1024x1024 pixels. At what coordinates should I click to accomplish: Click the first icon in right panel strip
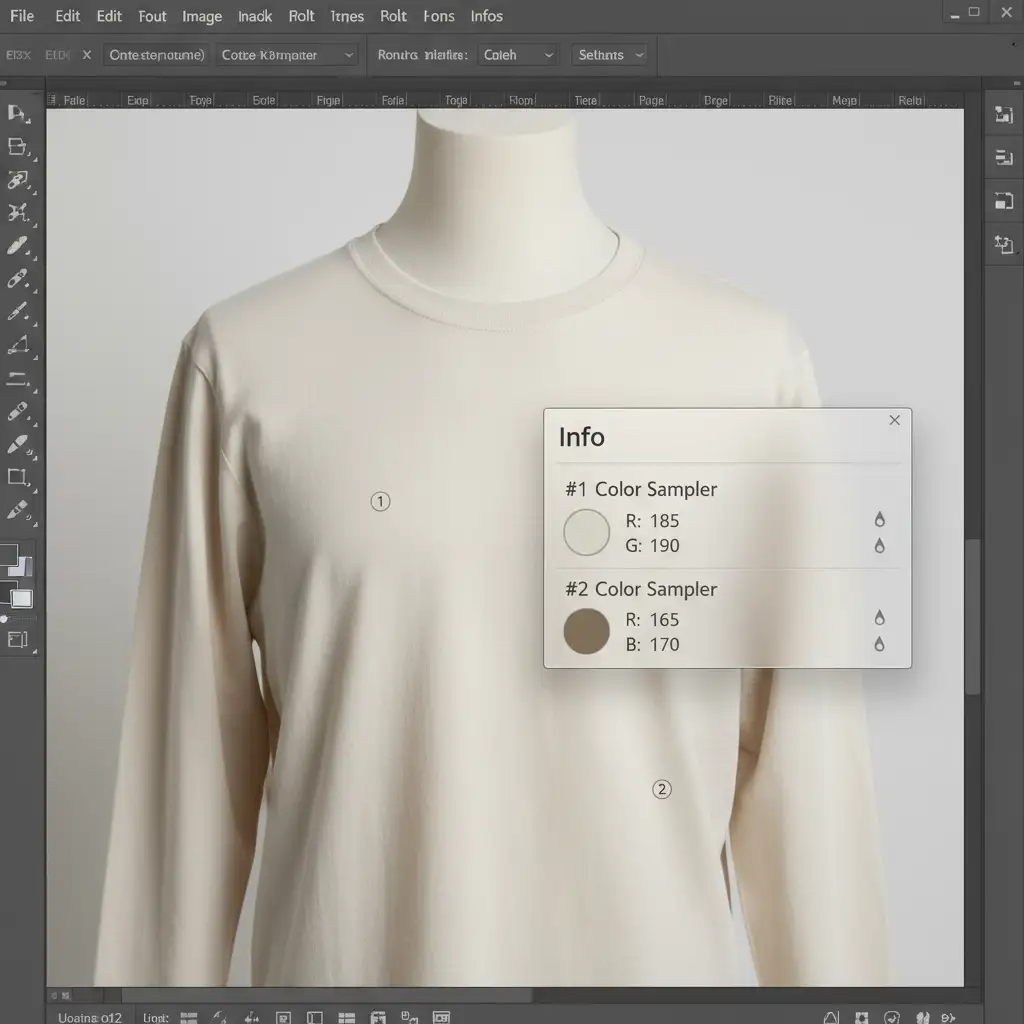tap(1003, 114)
